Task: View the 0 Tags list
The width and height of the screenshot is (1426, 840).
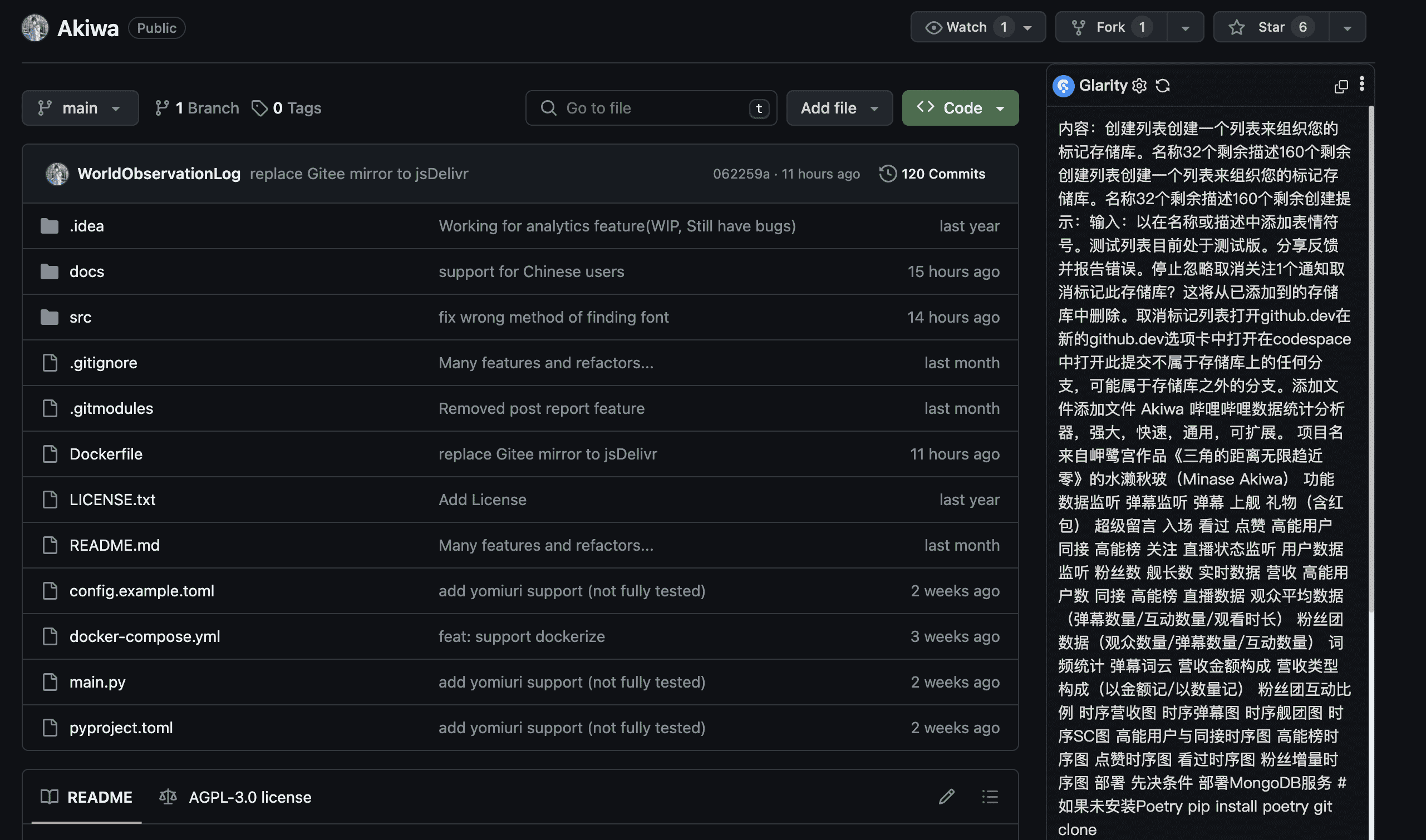Action: pyautogui.click(x=287, y=108)
